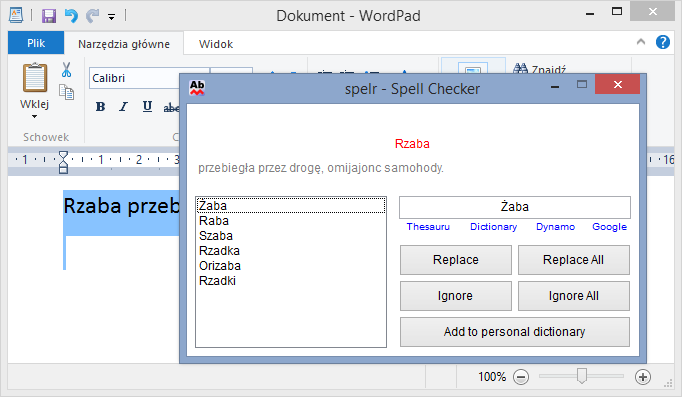Click the Copy icon below scissors
Image resolution: width=682 pixels, height=397 pixels.
(x=67, y=92)
